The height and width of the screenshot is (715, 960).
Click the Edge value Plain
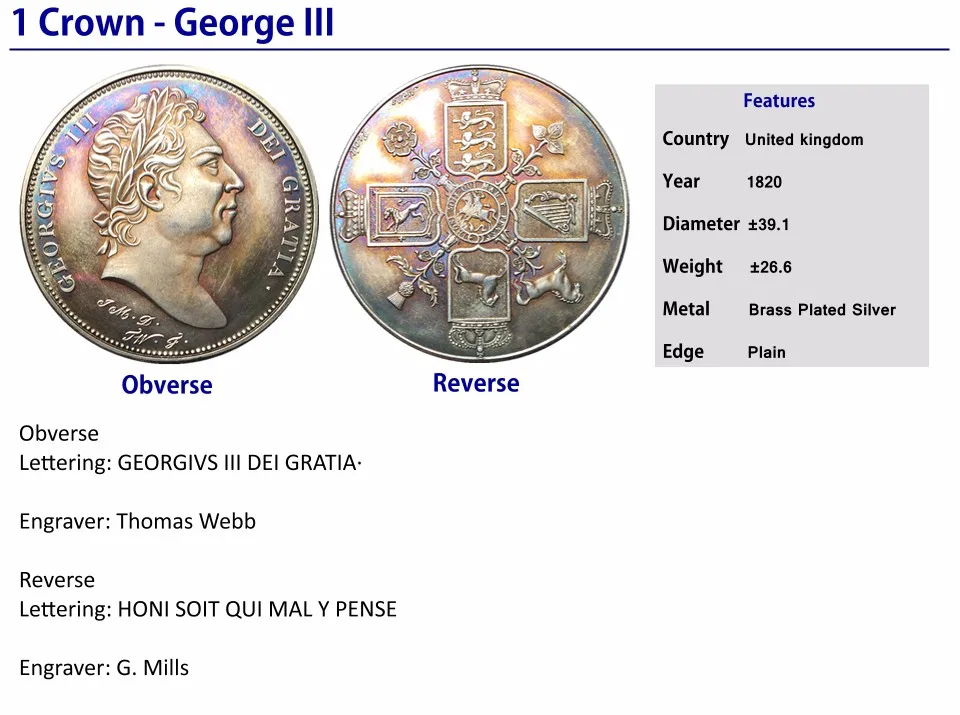pyautogui.click(x=766, y=353)
